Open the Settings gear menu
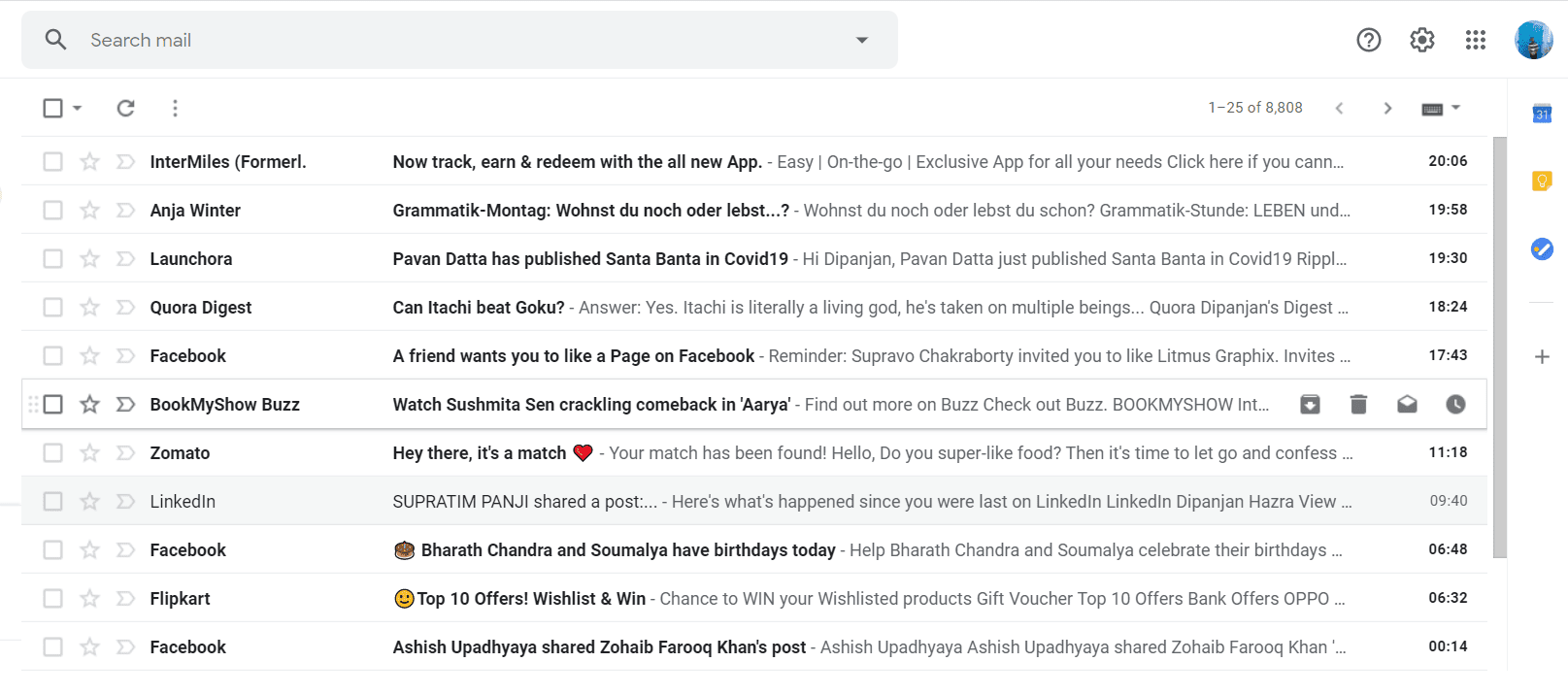This screenshot has width=1568, height=695. pyautogui.click(x=1421, y=40)
